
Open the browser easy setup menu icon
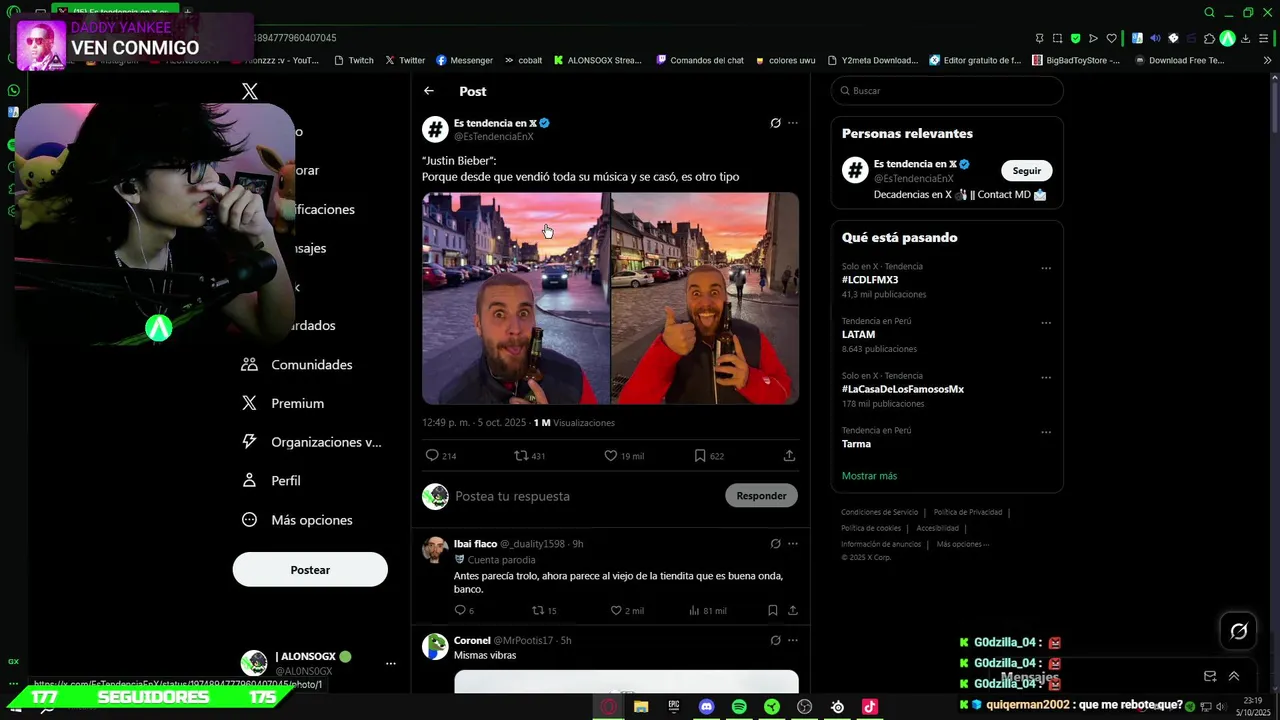coord(1264,38)
